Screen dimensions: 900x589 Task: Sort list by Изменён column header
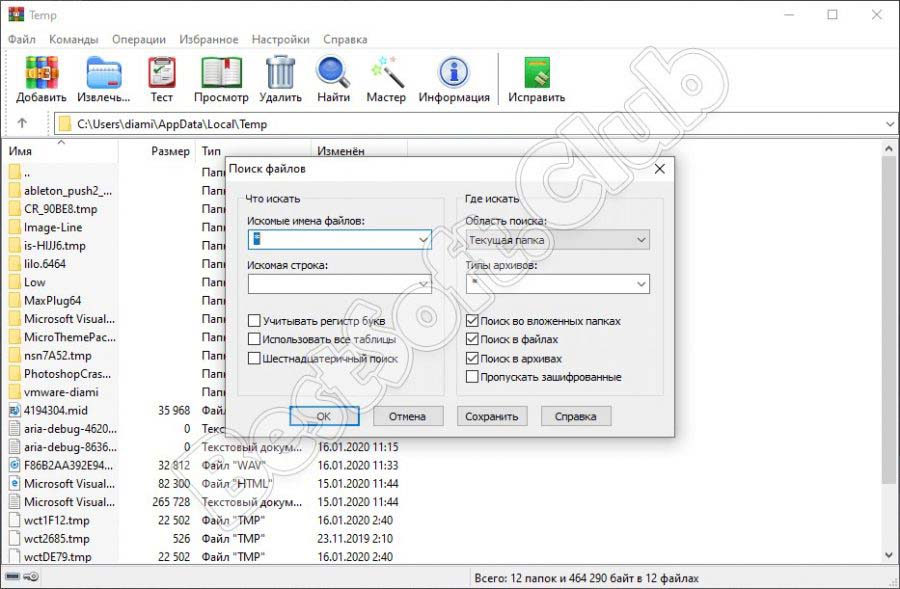pyautogui.click(x=359, y=150)
